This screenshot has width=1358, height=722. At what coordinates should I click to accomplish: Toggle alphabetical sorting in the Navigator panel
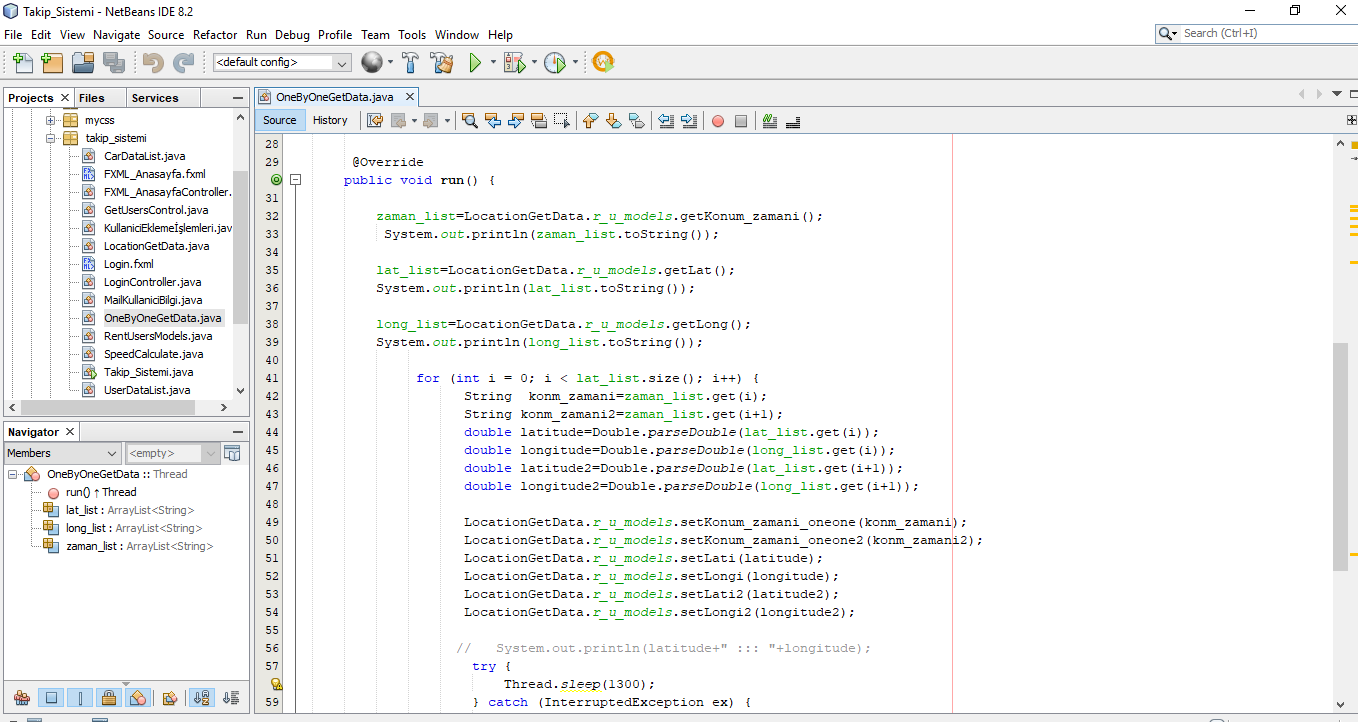tap(201, 697)
